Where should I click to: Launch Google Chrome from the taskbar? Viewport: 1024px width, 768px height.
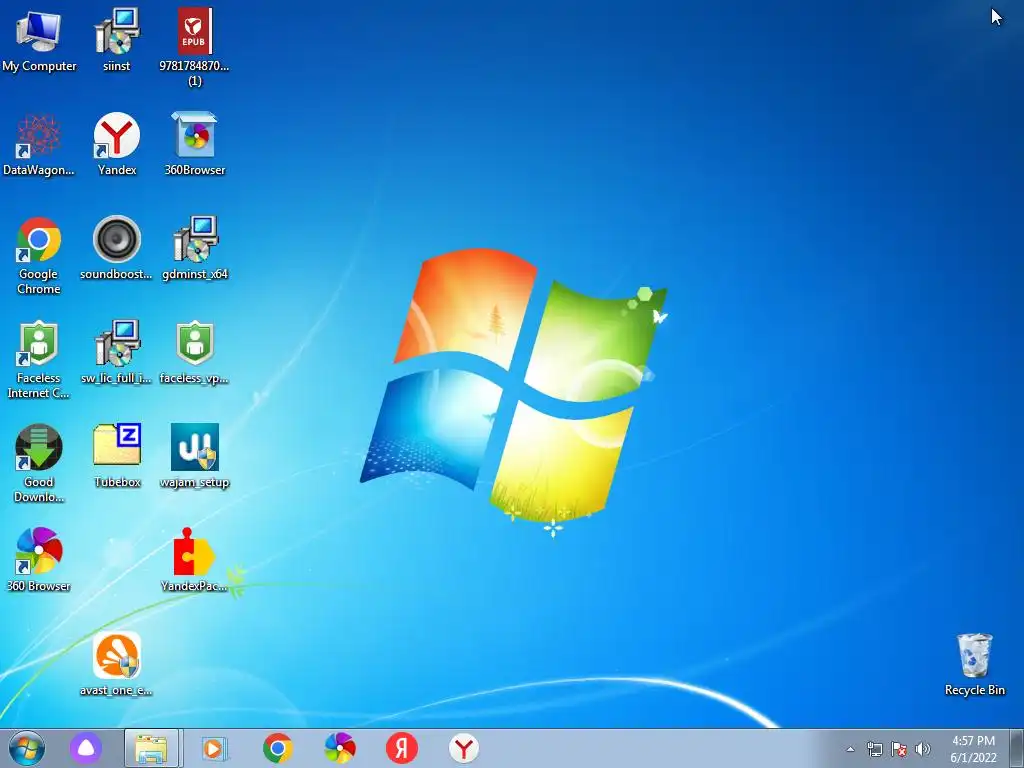(x=278, y=748)
